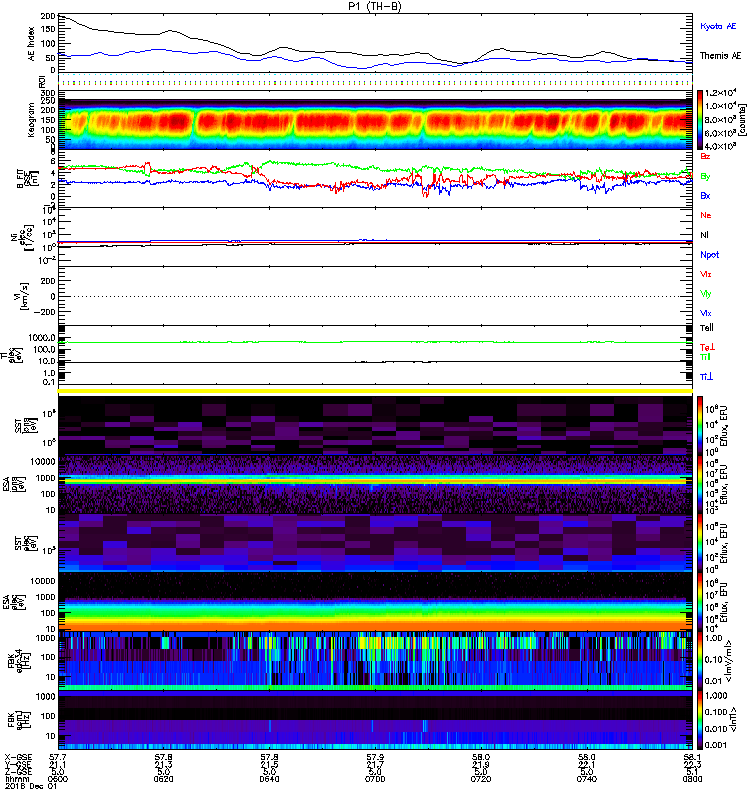Click the hhmm row label
The image size is (750, 800).
click(15, 779)
